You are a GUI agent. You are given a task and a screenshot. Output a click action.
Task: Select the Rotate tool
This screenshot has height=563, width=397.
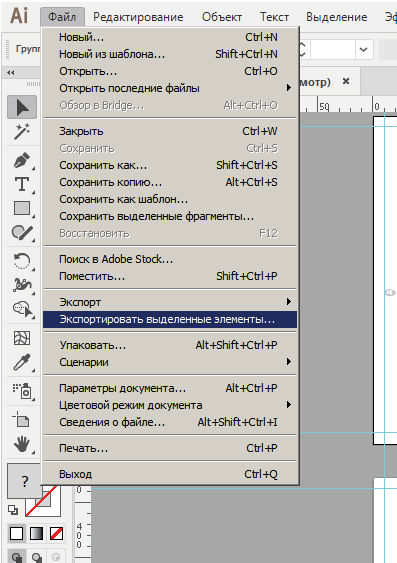(22, 261)
